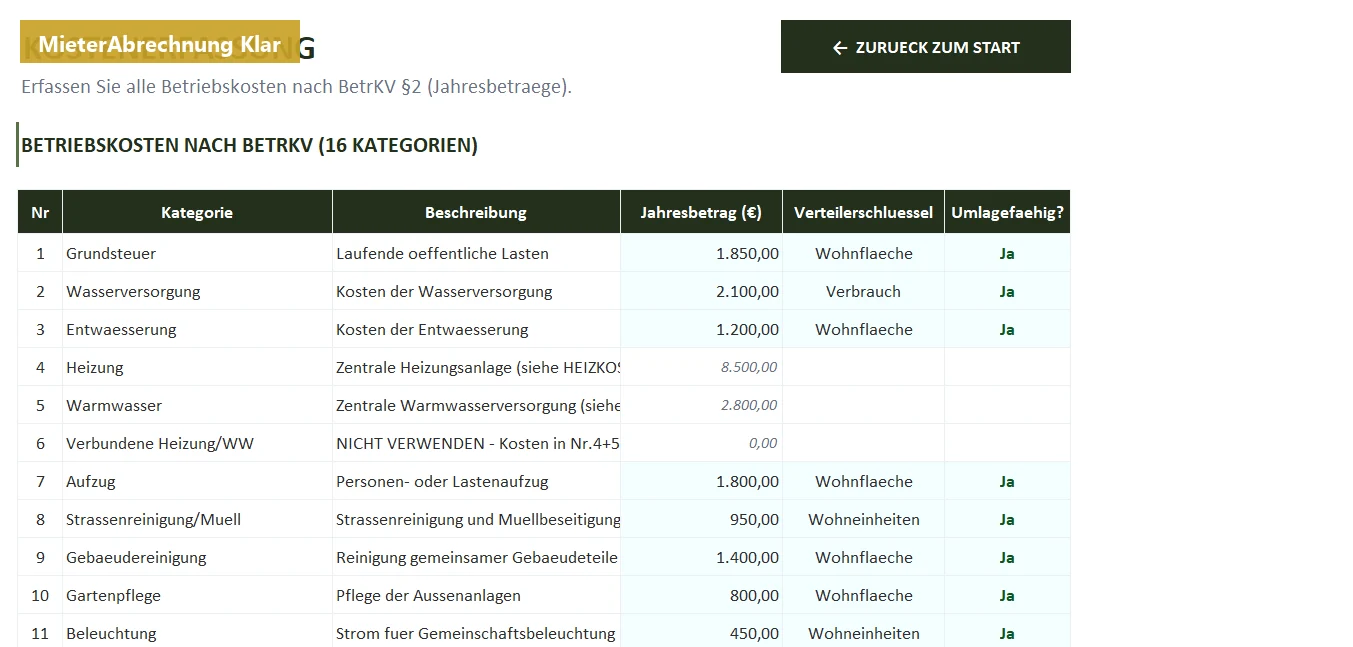The image size is (1353, 647).
Task: Select the Nr column header
Action: [40, 212]
